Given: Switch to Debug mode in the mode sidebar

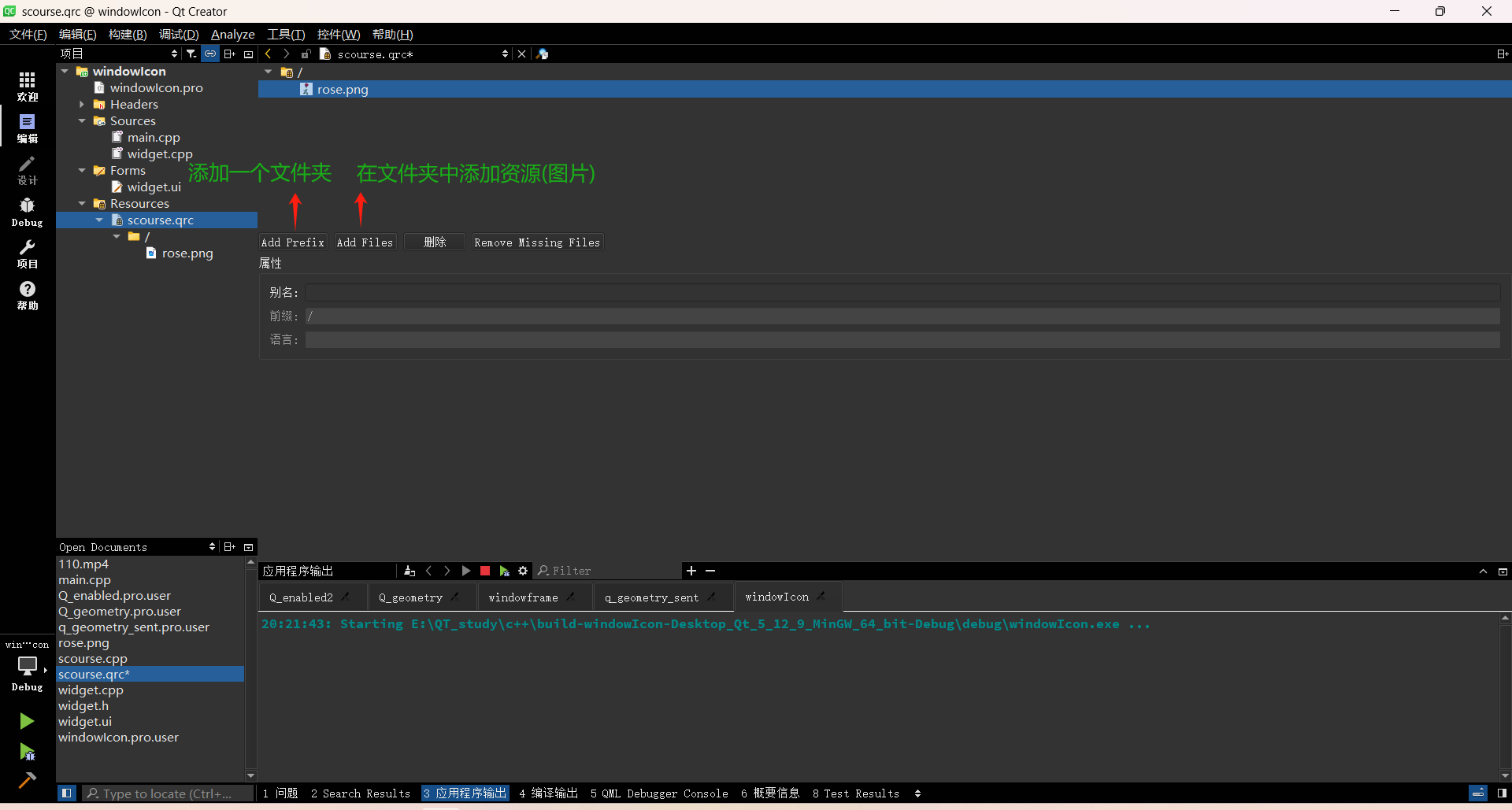Looking at the screenshot, I should click(x=28, y=212).
